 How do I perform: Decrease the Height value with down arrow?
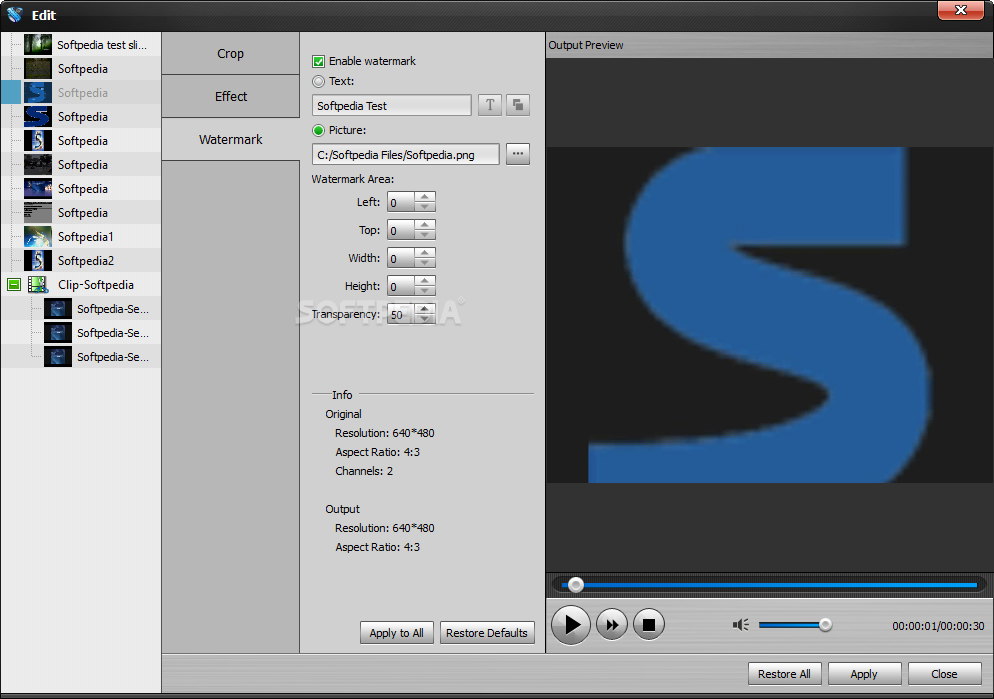point(425,291)
